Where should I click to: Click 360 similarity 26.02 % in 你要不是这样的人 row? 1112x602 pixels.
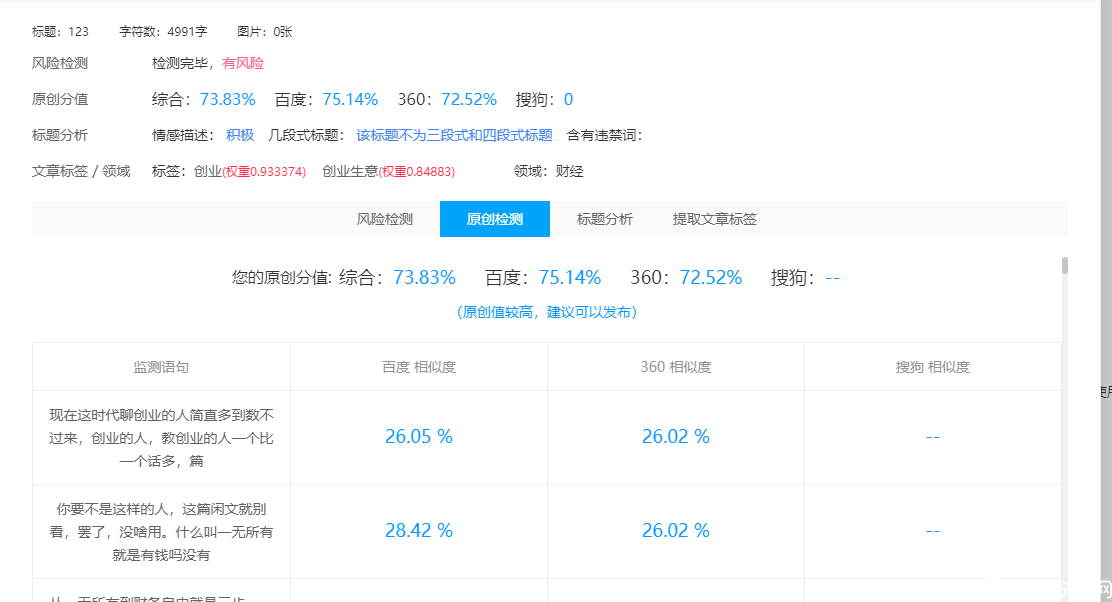676,530
